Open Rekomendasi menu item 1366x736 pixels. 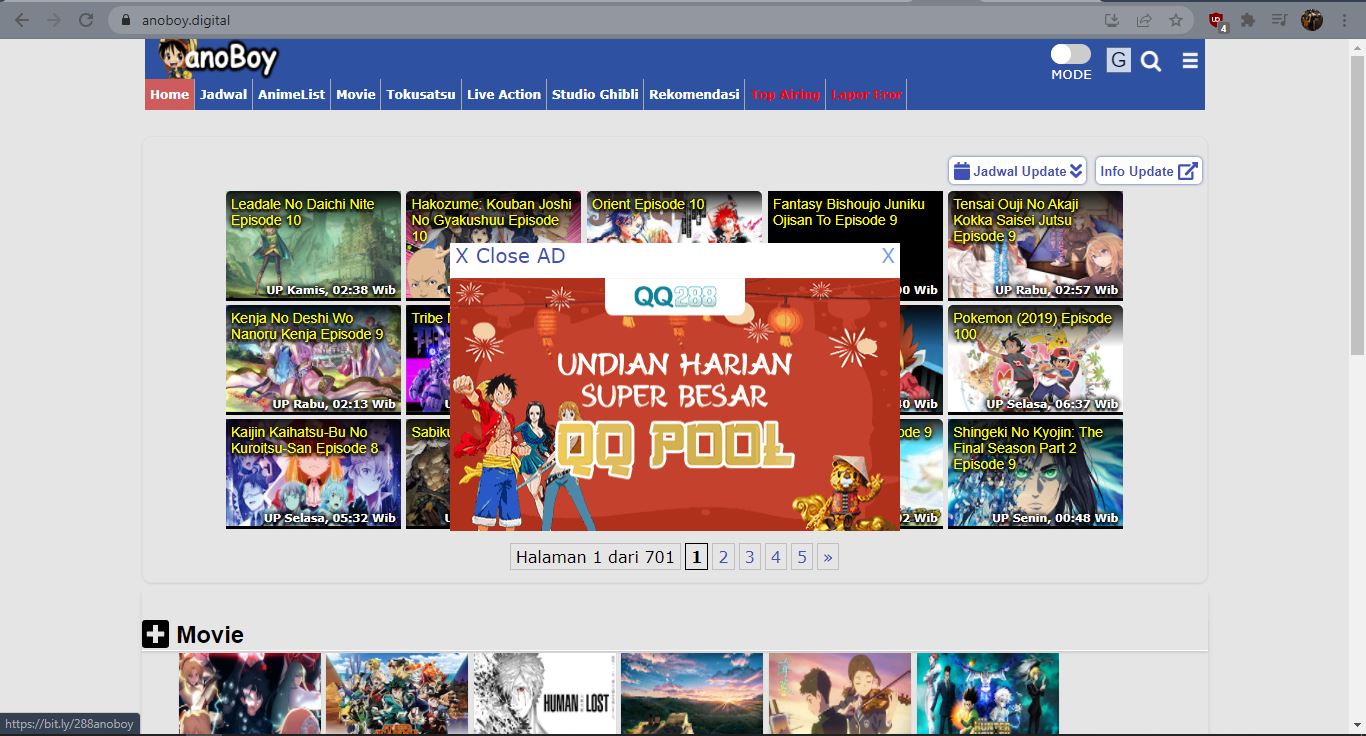click(x=694, y=94)
